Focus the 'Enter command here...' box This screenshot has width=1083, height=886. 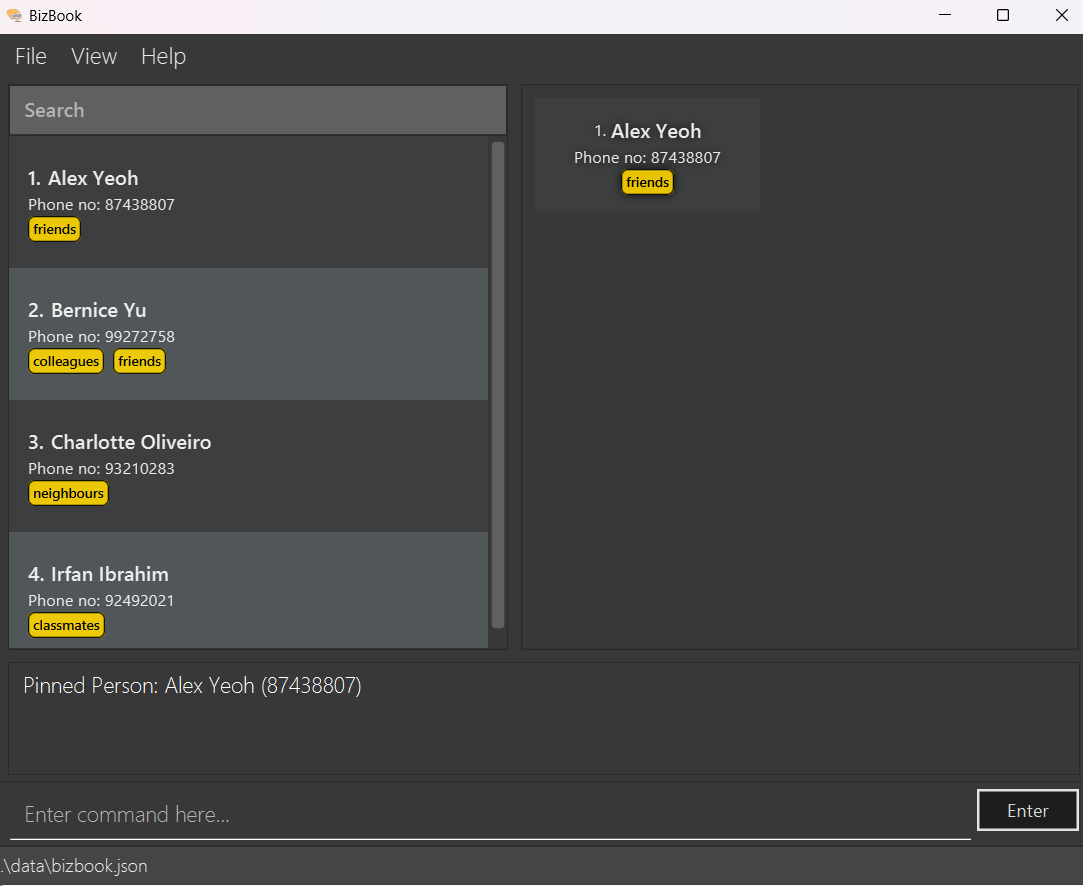tap(490, 814)
